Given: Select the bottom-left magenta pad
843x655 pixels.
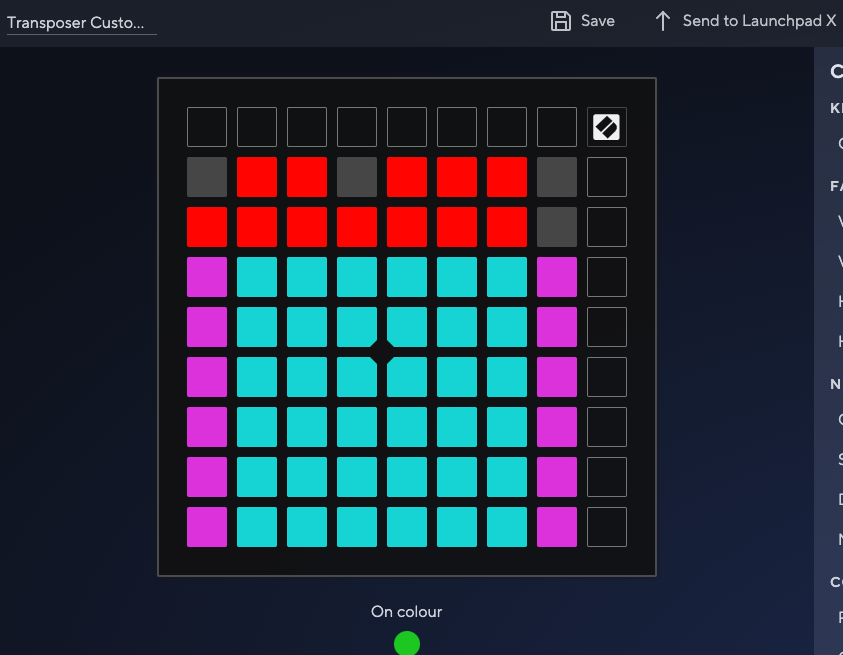Looking at the screenshot, I should (207, 527).
